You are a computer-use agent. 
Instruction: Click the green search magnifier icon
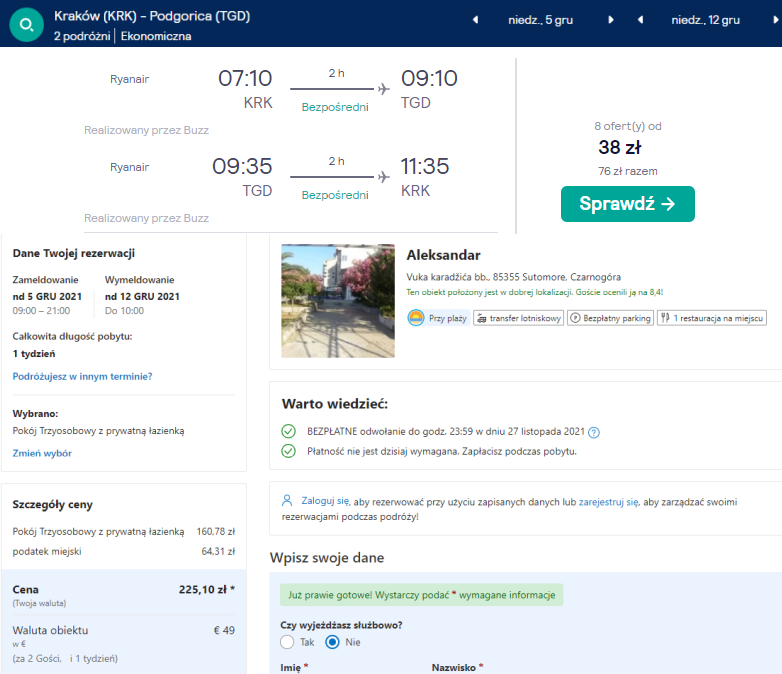tap(26, 25)
